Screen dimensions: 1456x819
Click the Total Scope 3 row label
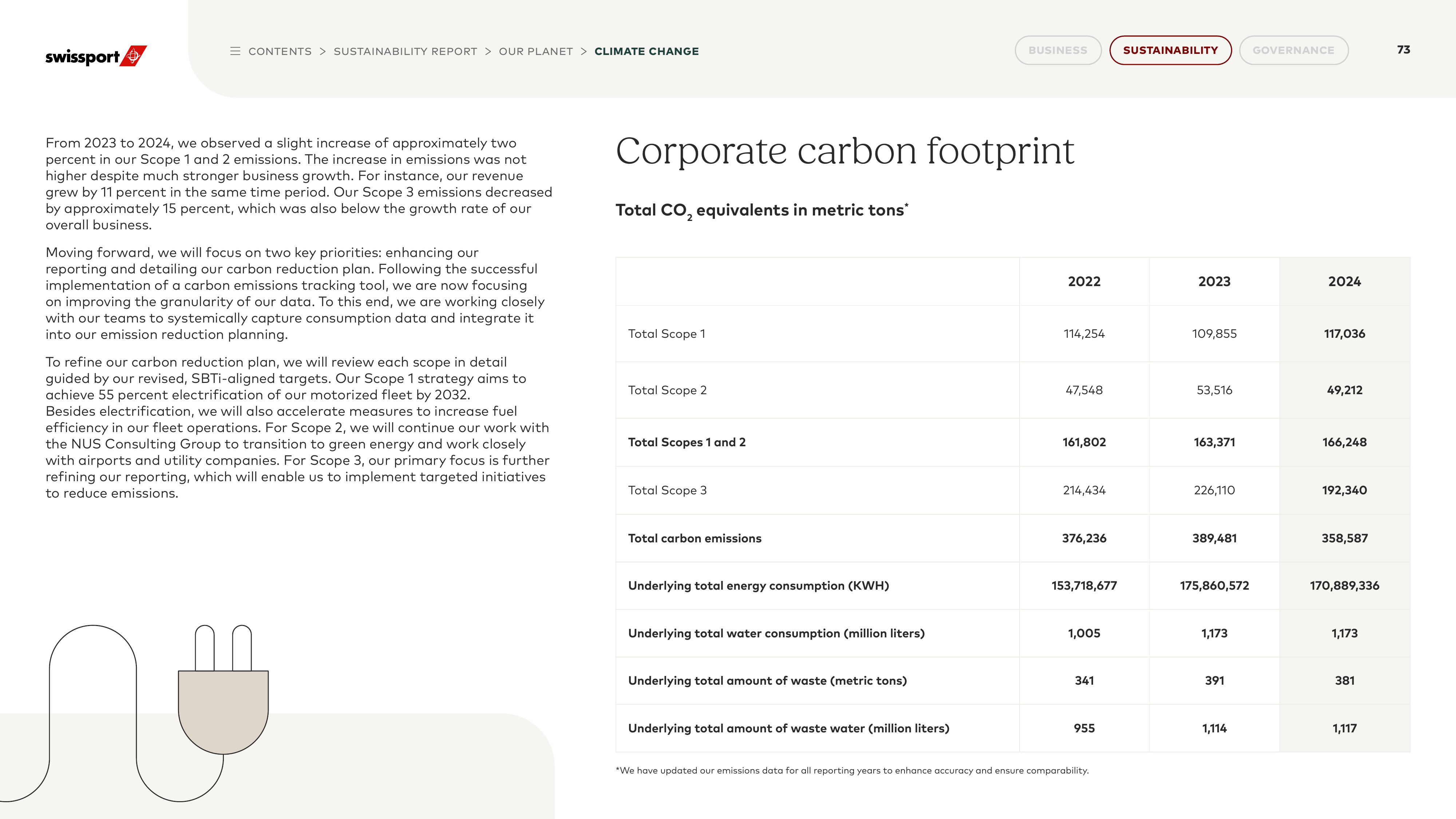click(667, 491)
